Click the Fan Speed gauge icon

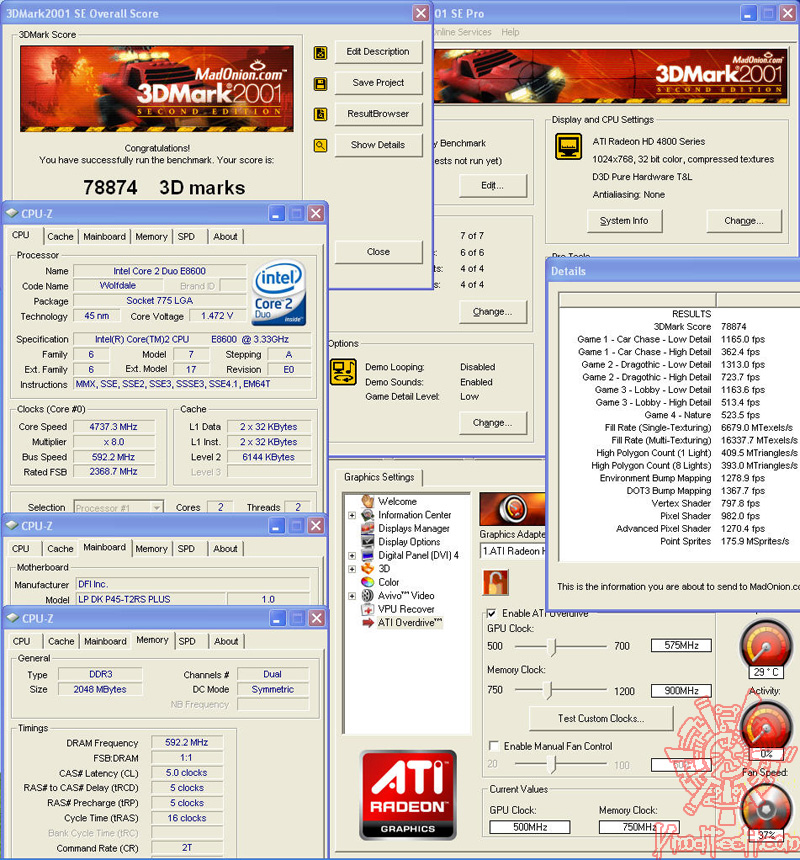766,811
